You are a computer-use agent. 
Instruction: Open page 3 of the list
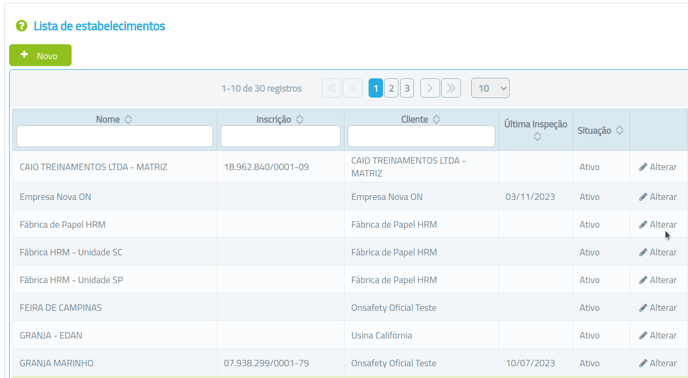click(407, 88)
